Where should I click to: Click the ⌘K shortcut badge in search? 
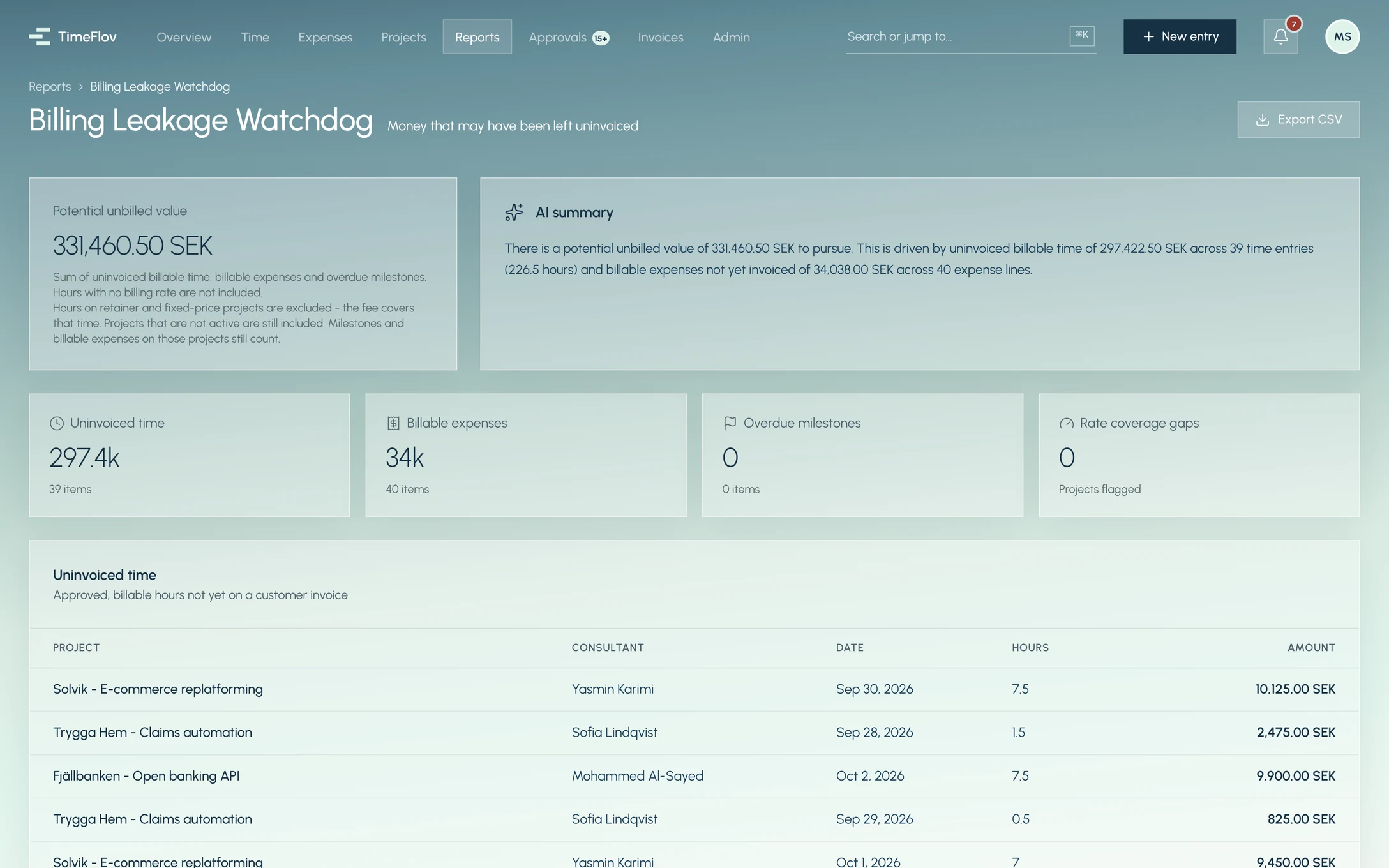(x=1082, y=36)
